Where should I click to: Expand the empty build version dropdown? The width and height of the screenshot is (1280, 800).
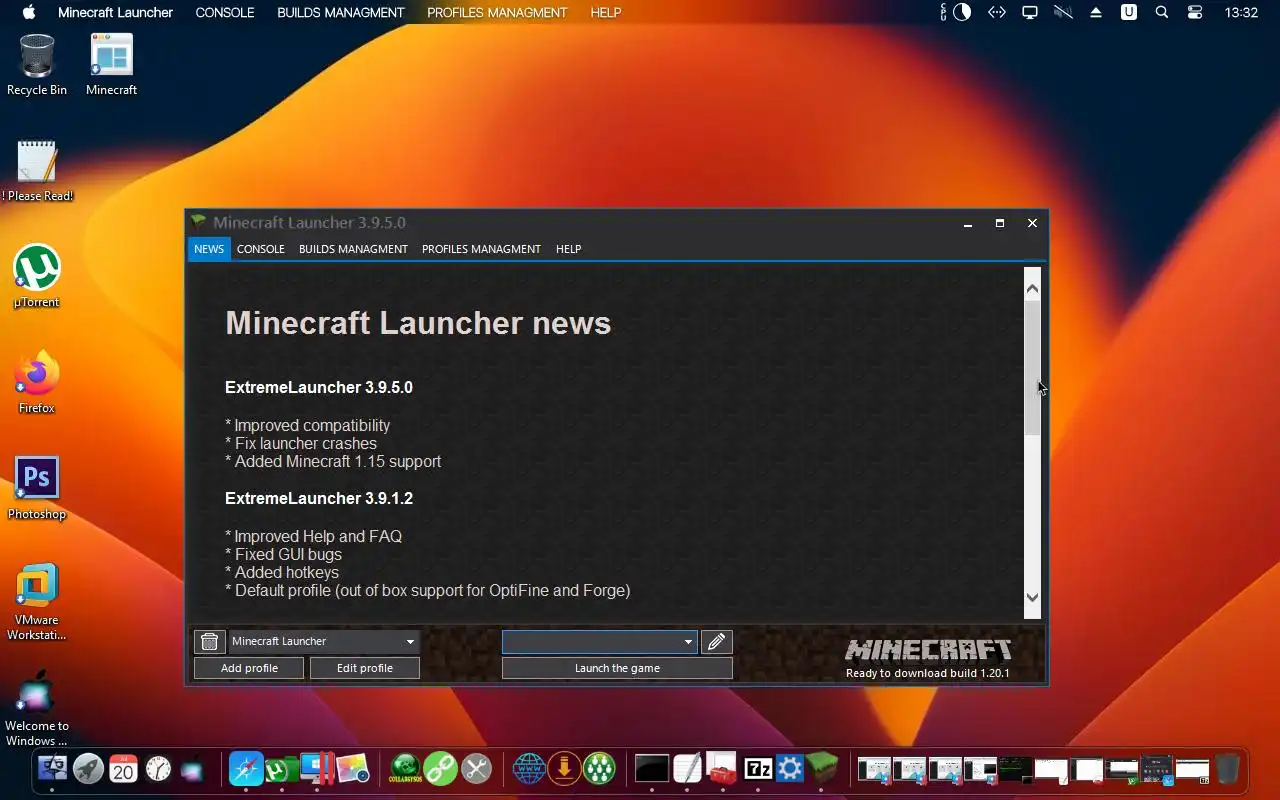click(x=688, y=642)
